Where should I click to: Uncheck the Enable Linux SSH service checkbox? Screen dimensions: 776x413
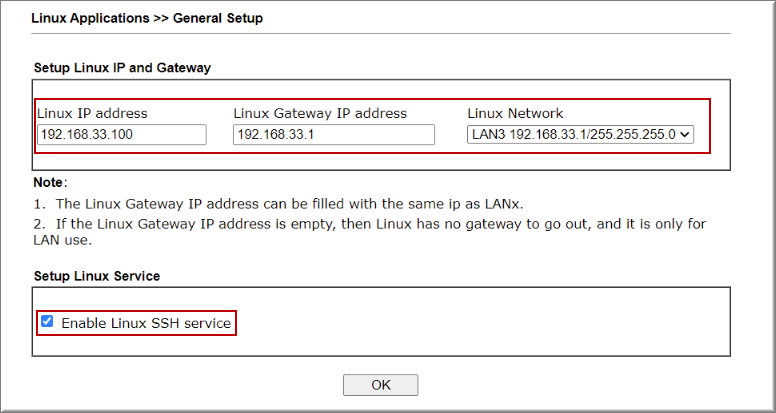tap(47, 322)
